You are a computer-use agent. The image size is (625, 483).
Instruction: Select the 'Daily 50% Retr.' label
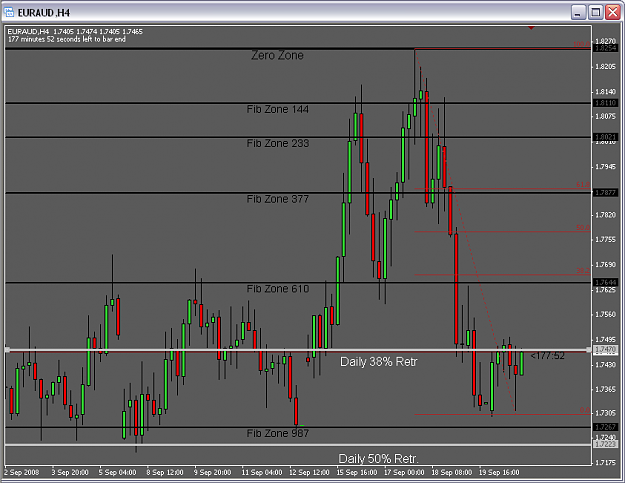click(378, 459)
